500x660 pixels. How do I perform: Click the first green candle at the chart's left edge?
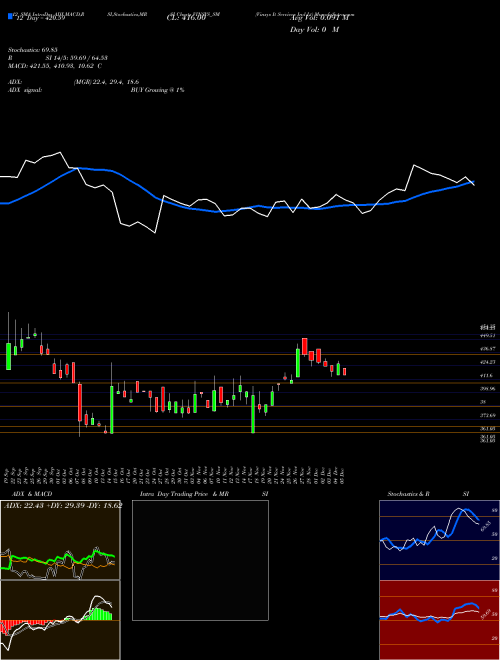pyautogui.click(x=8, y=357)
